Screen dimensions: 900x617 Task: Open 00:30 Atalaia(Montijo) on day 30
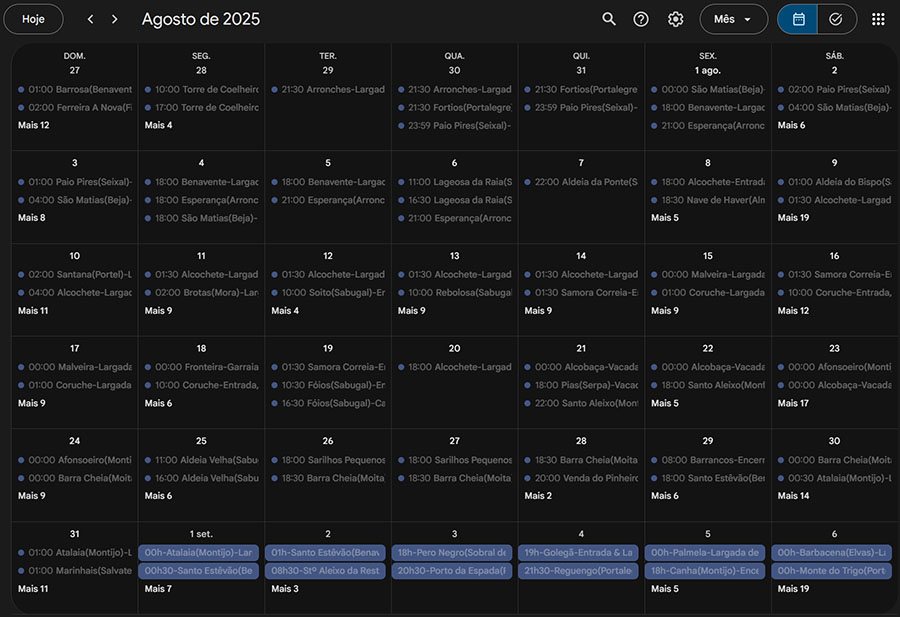point(835,478)
